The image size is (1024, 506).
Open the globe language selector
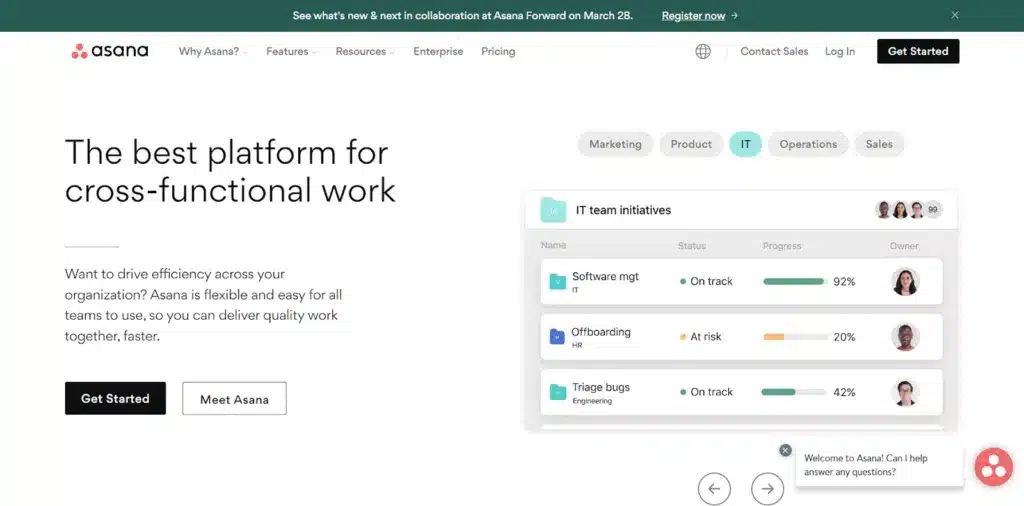tap(703, 52)
